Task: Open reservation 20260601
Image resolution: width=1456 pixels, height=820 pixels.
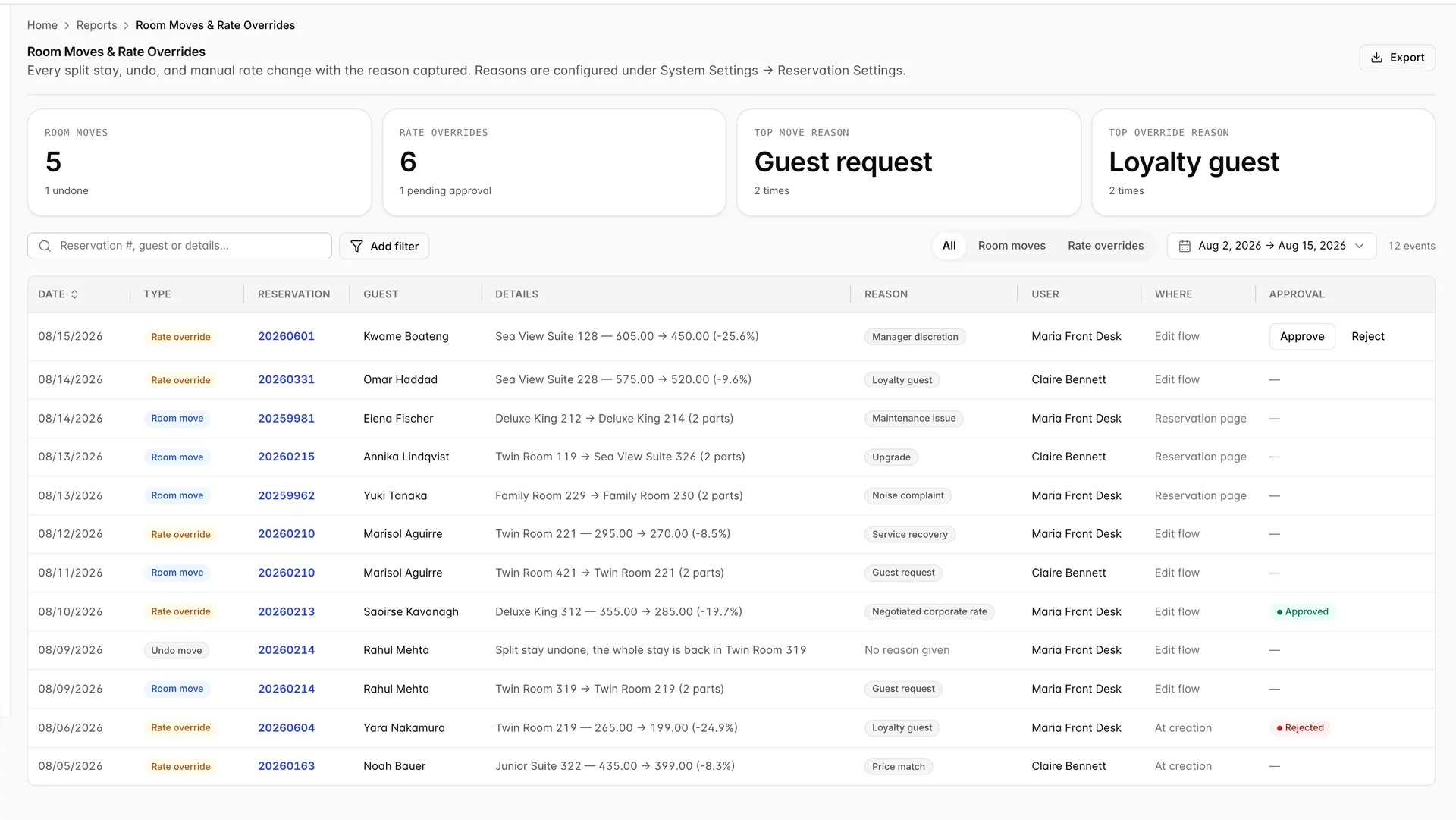Action: pyautogui.click(x=286, y=336)
